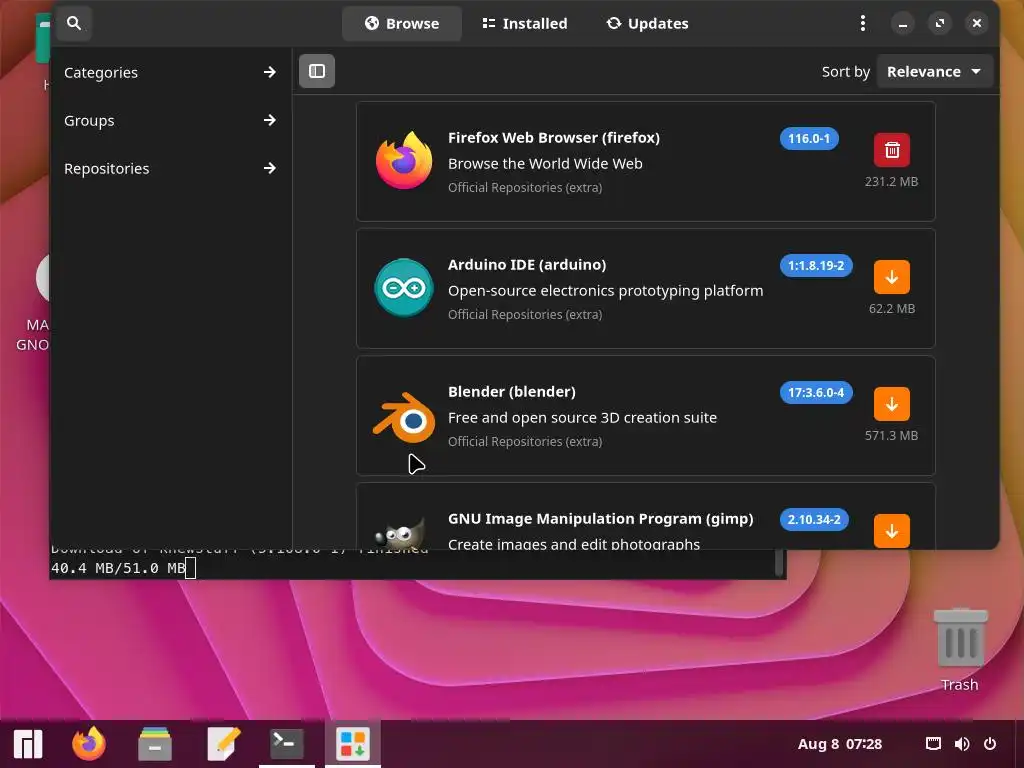Click the Firefox application icon in list

pyautogui.click(x=404, y=161)
